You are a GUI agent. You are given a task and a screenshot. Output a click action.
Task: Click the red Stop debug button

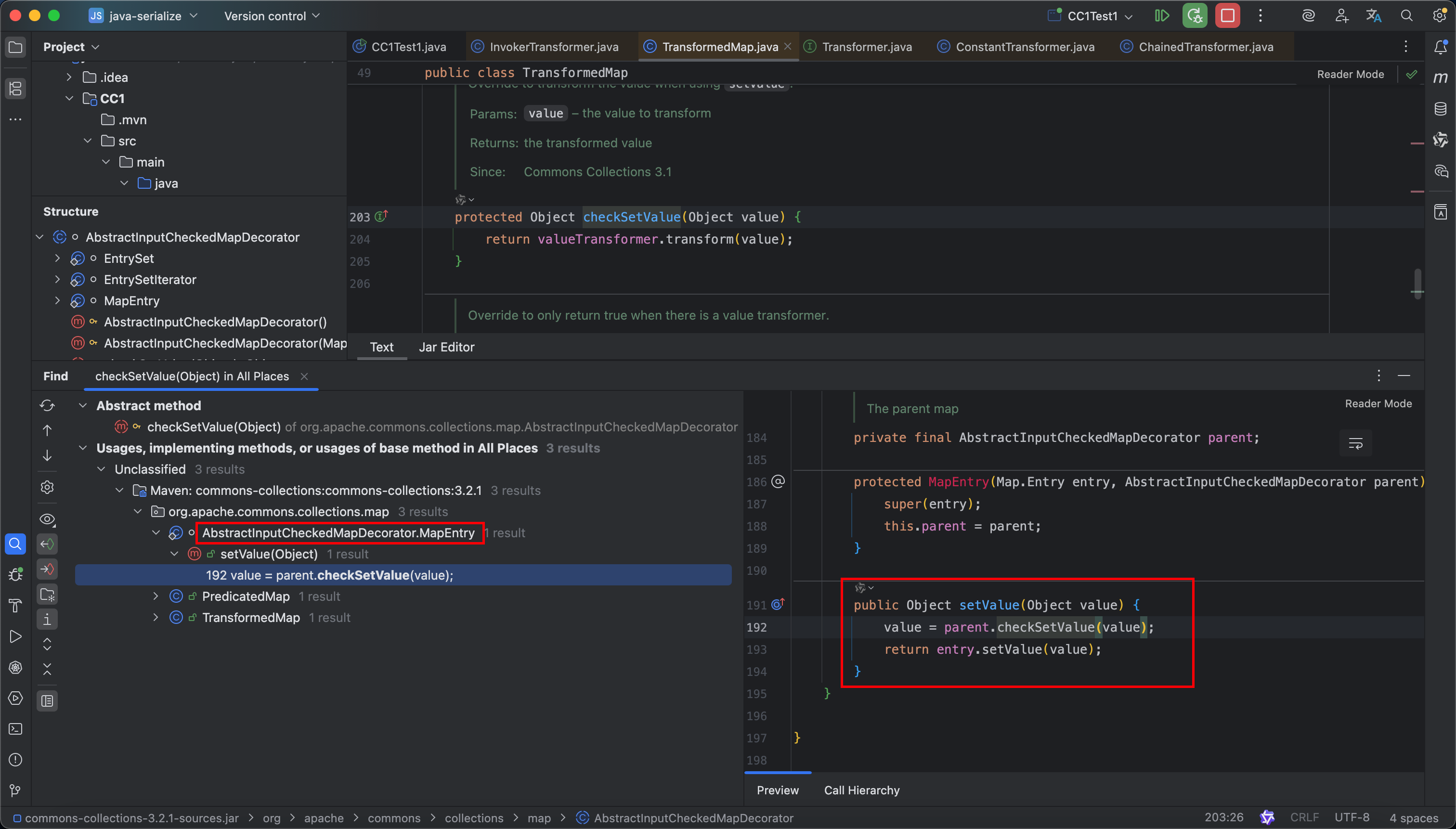tap(1227, 16)
